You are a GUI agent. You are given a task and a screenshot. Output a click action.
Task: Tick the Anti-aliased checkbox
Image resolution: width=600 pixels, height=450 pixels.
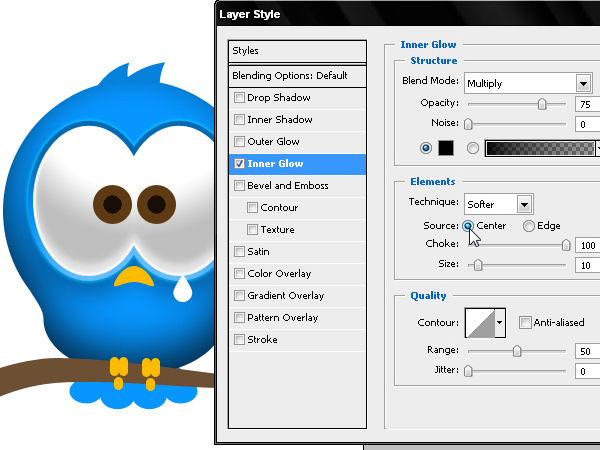pyautogui.click(x=525, y=323)
